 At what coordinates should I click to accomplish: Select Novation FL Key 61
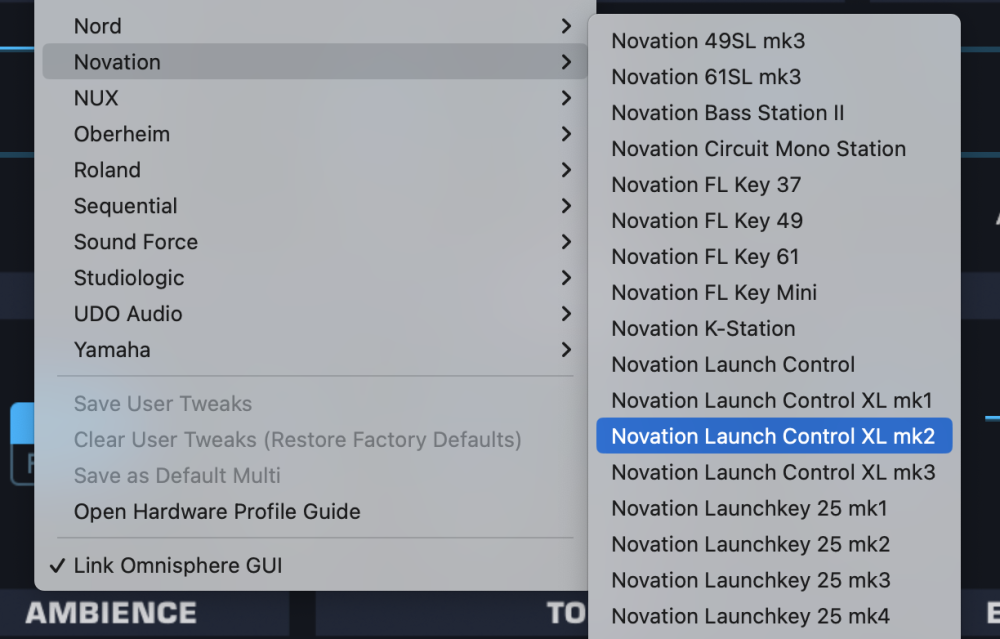705,257
